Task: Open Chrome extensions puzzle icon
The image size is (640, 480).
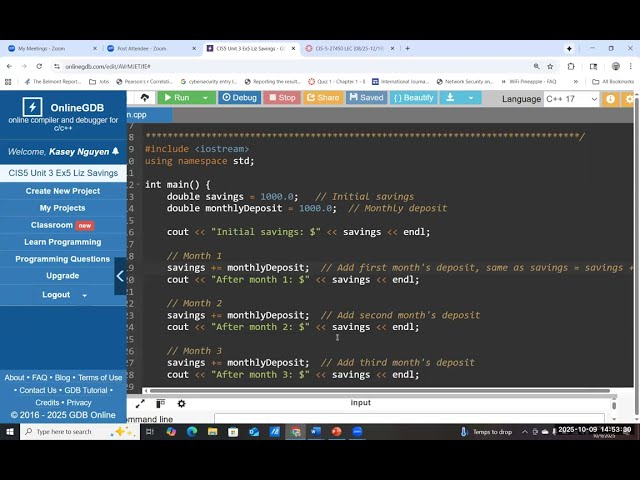Action: point(571,66)
